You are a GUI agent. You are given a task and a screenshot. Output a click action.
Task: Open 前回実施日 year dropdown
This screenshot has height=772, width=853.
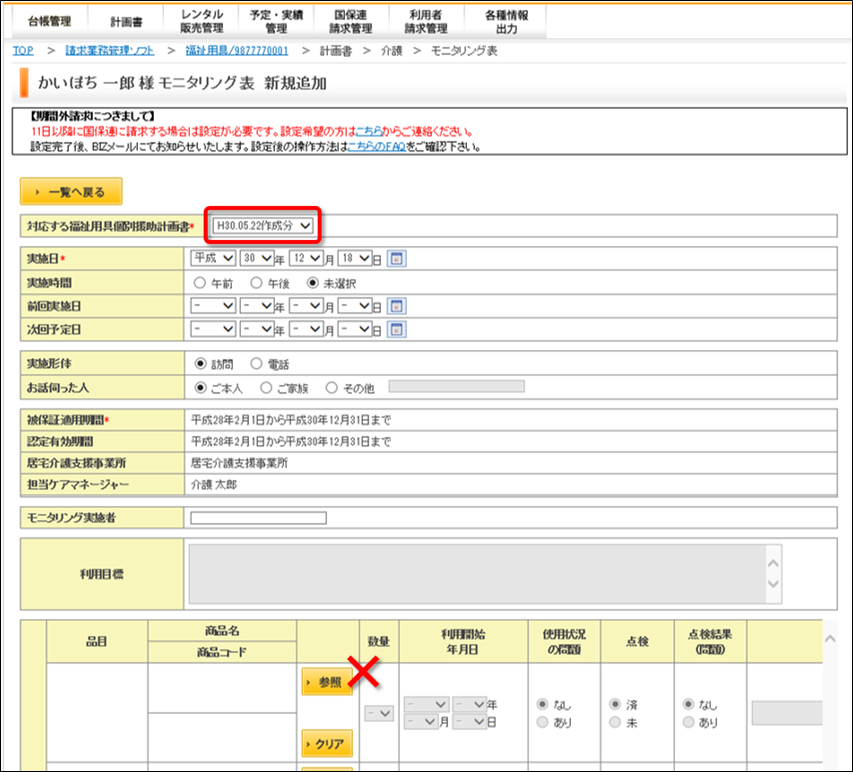click(257, 306)
